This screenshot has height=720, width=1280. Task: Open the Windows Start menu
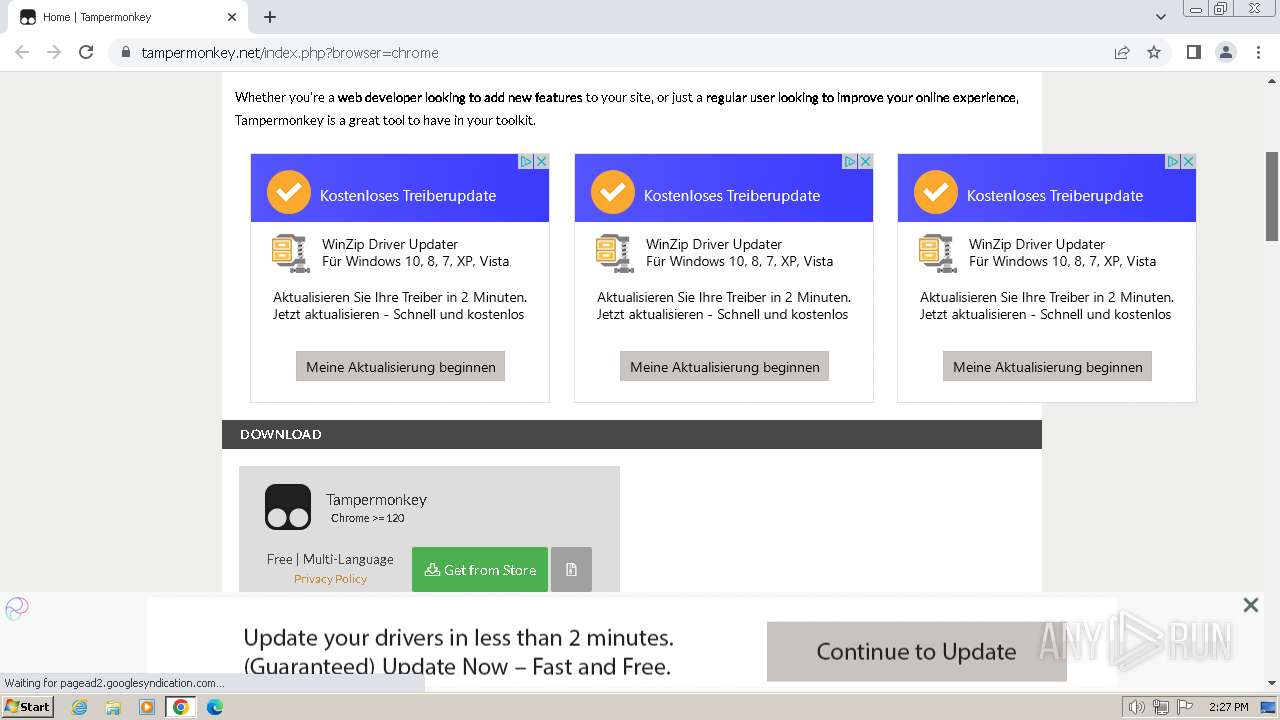[28, 707]
